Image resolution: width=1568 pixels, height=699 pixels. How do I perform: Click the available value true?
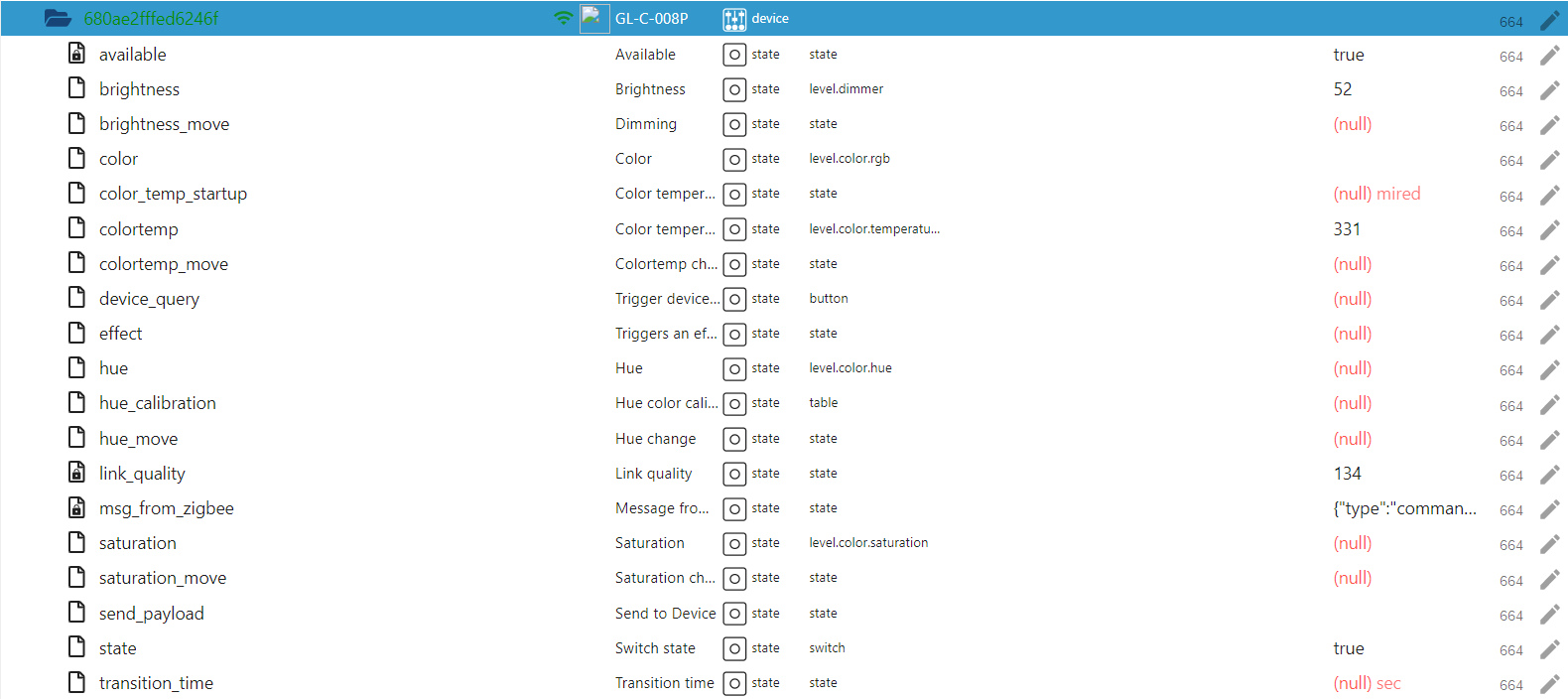1349,55
